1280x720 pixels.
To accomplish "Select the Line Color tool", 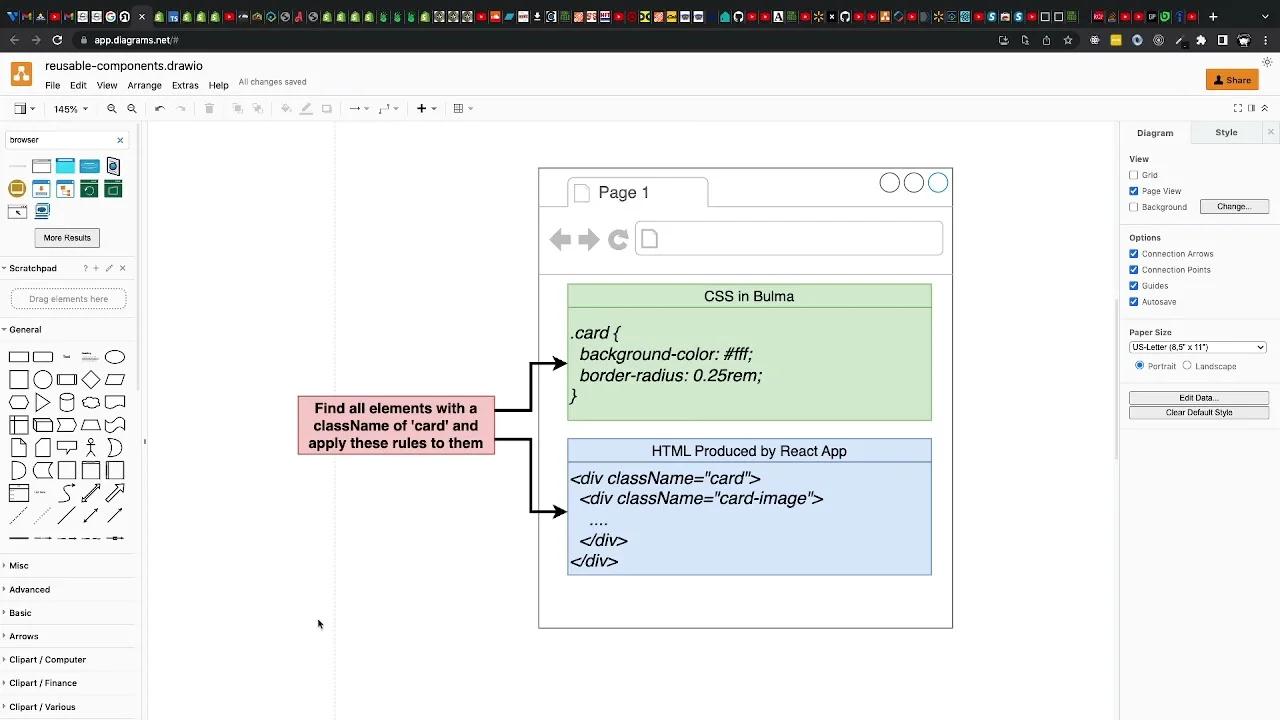I will [x=306, y=108].
